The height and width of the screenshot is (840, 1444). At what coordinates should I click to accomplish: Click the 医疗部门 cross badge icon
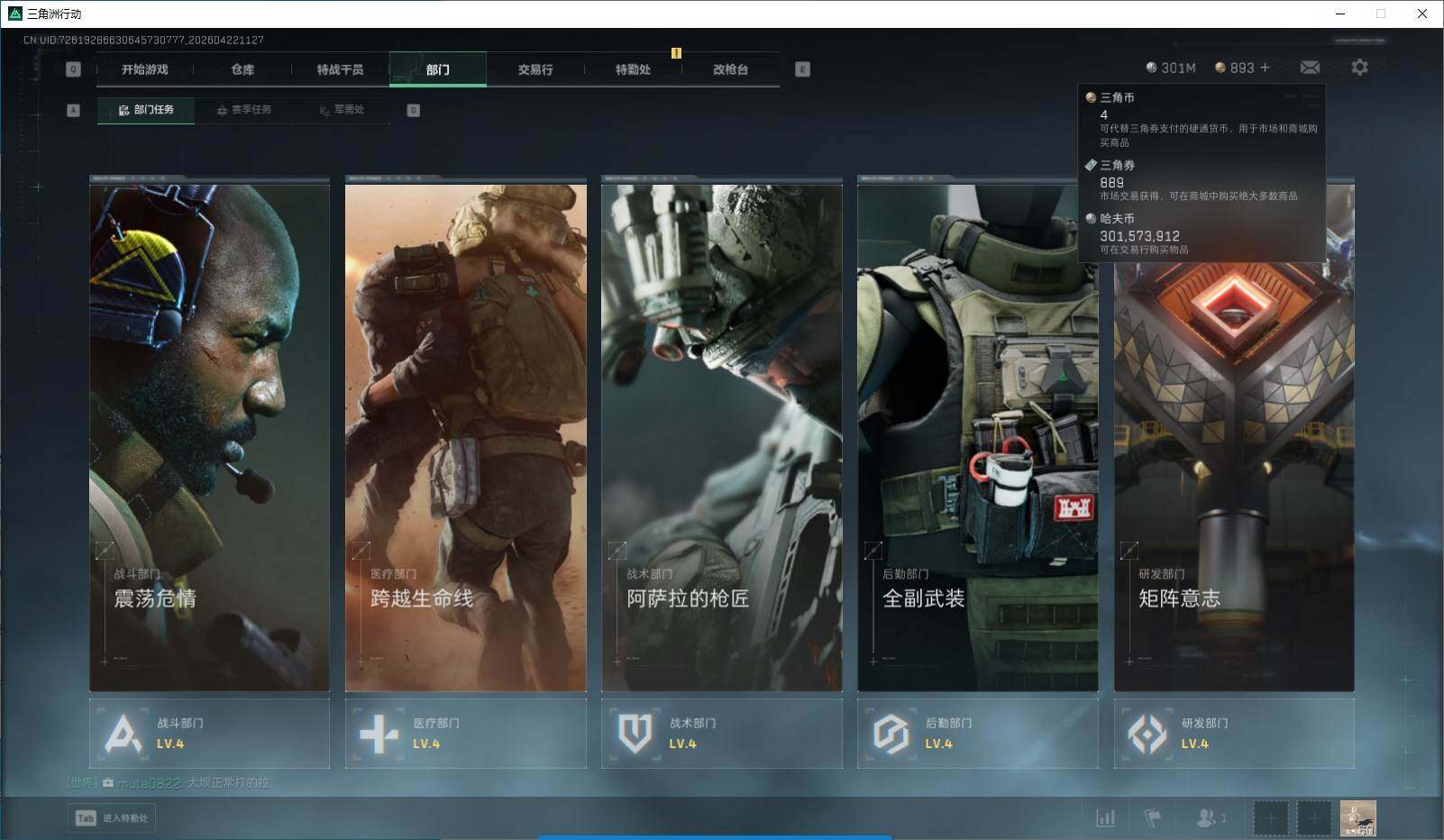click(379, 734)
